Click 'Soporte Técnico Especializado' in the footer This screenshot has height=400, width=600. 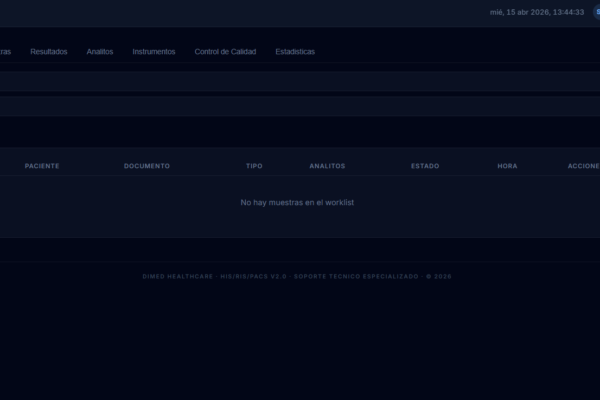(355, 276)
